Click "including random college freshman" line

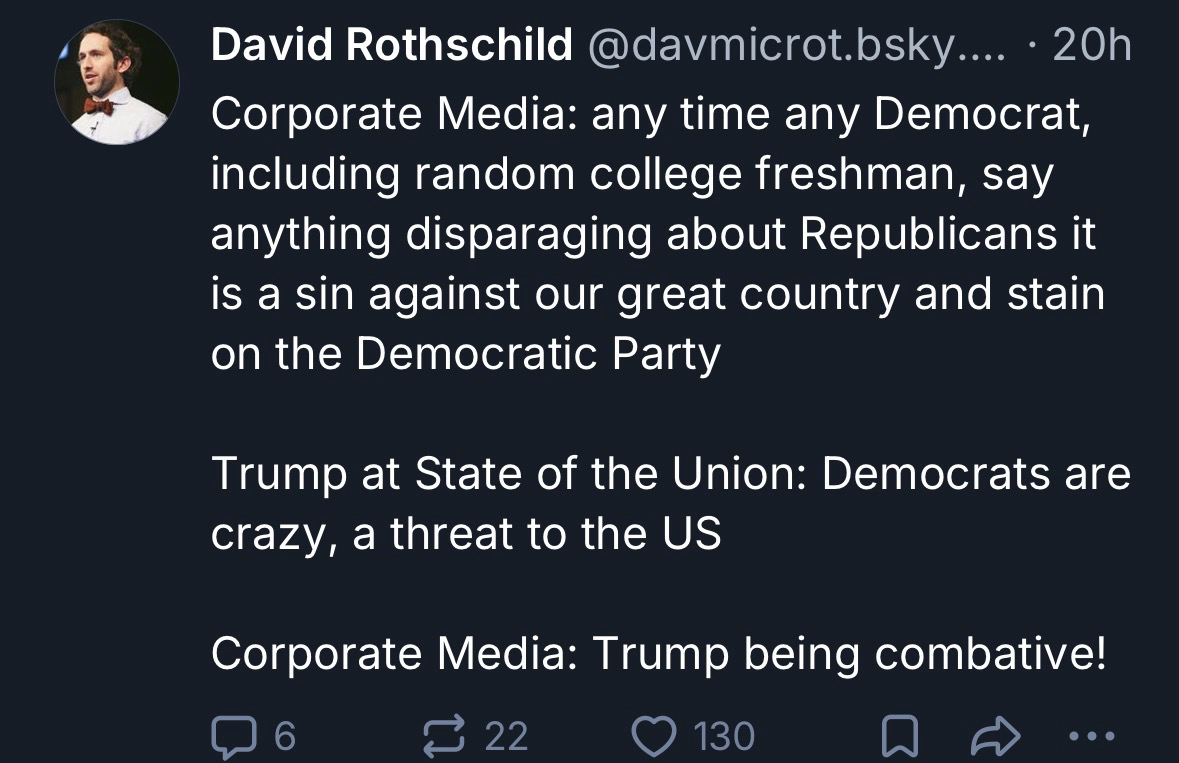tap(632, 174)
